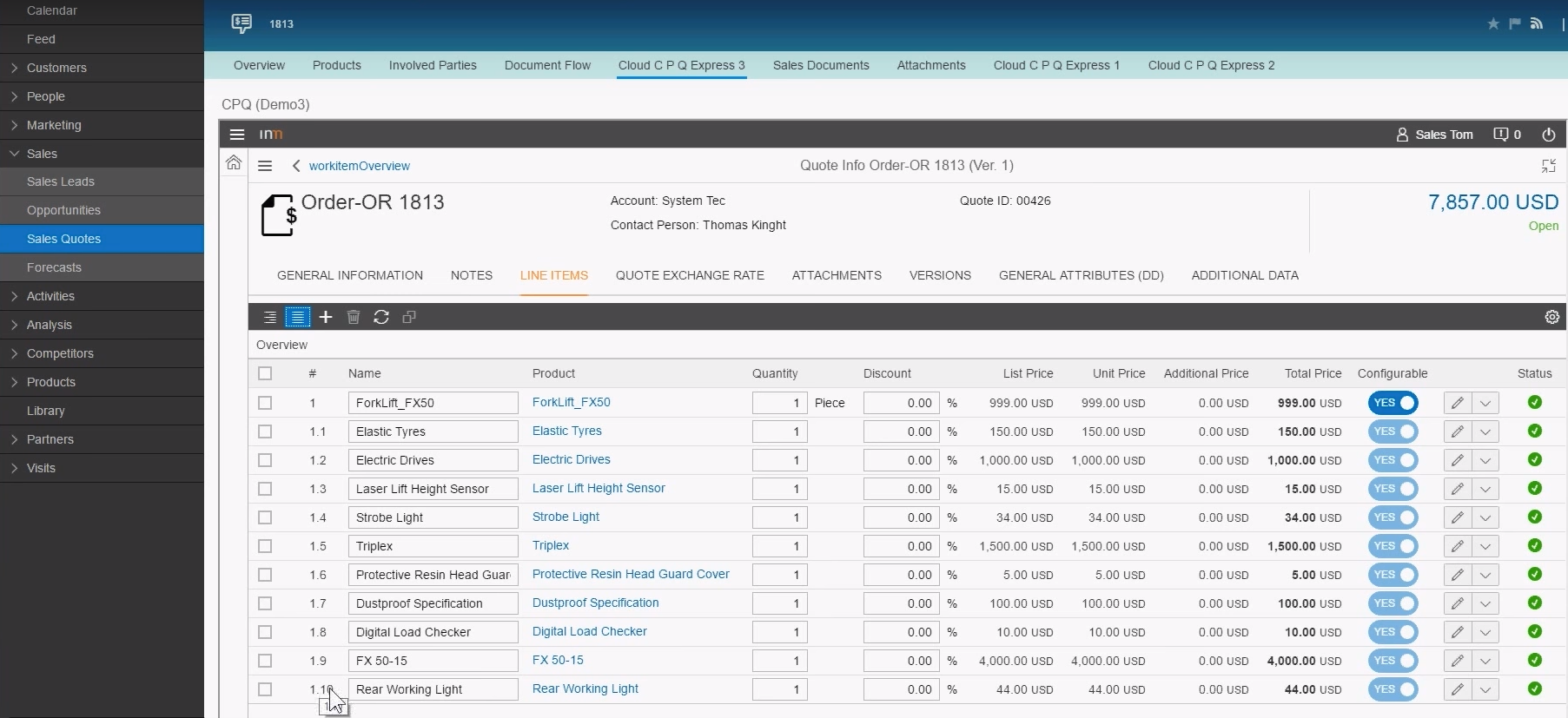Click the quantity field for Strobe Light
This screenshot has width=1568, height=718.
[778, 517]
